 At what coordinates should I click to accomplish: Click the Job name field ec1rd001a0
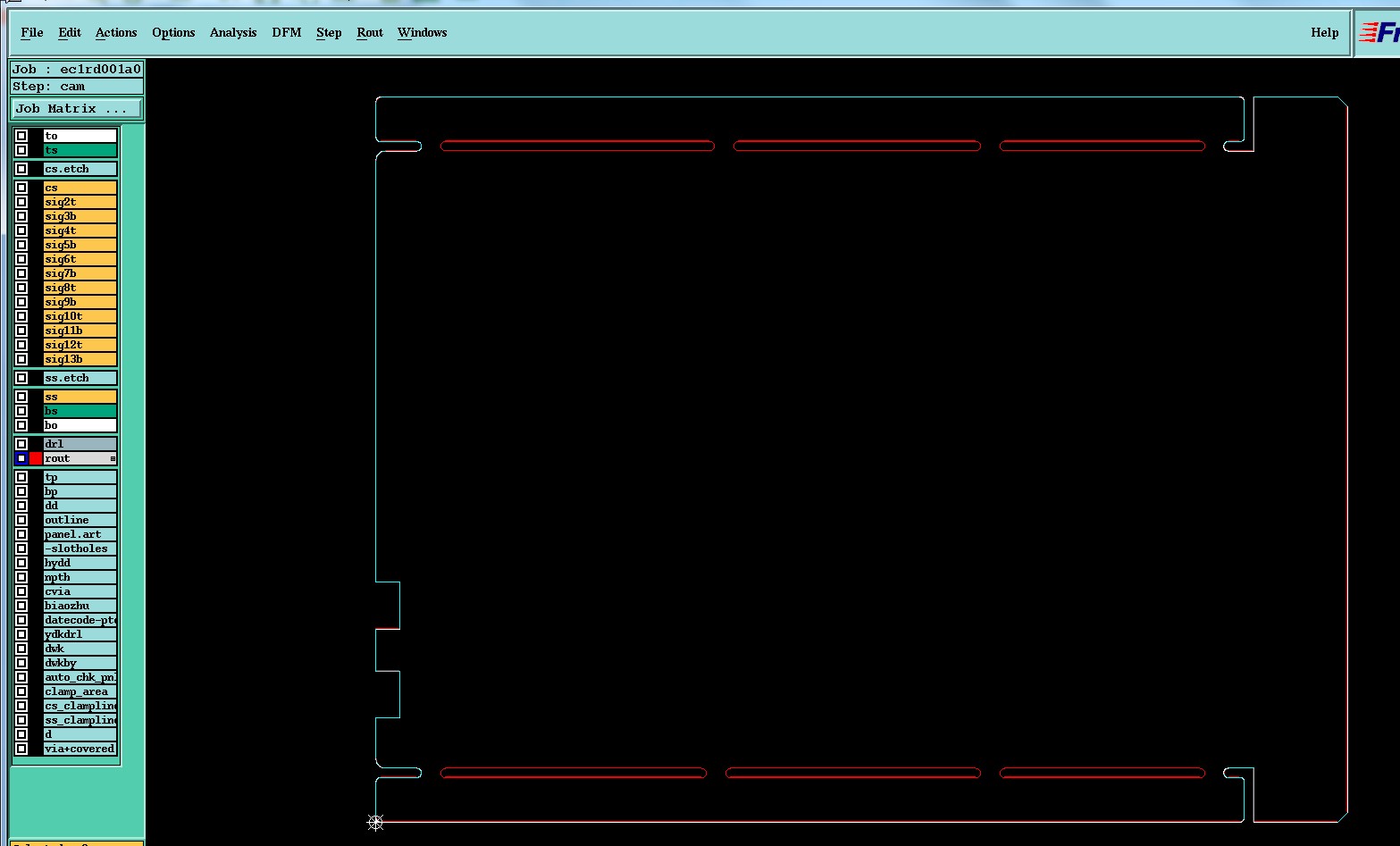(x=77, y=69)
